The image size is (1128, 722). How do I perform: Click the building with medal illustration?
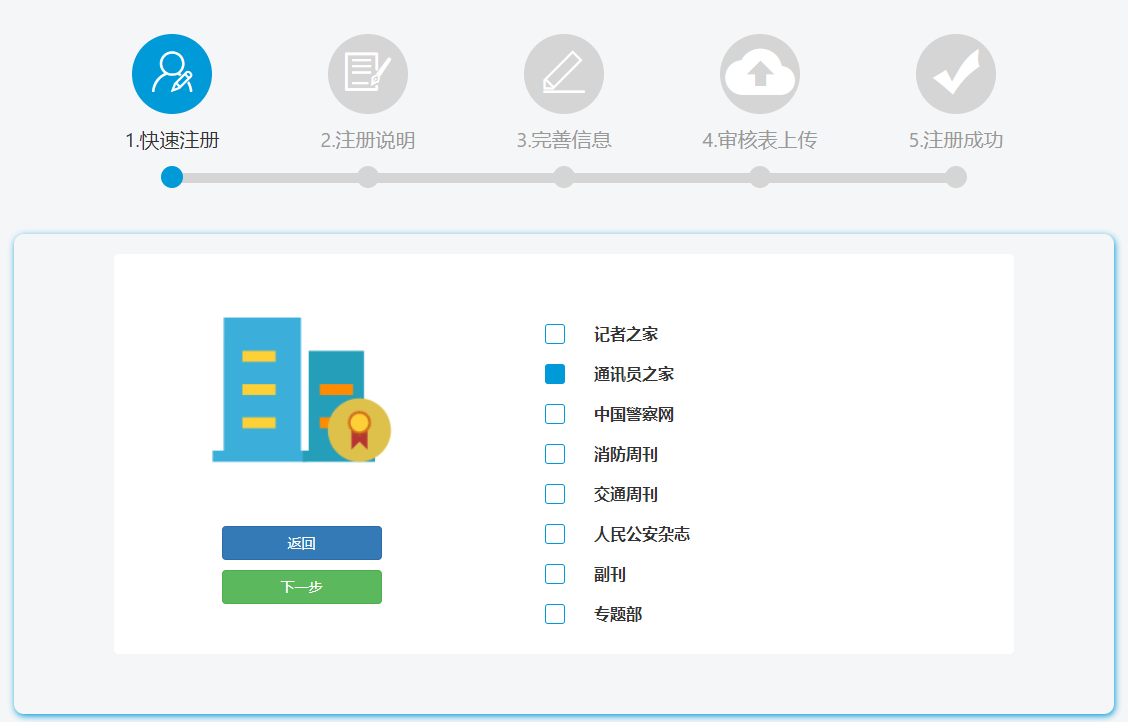(x=301, y=389)
